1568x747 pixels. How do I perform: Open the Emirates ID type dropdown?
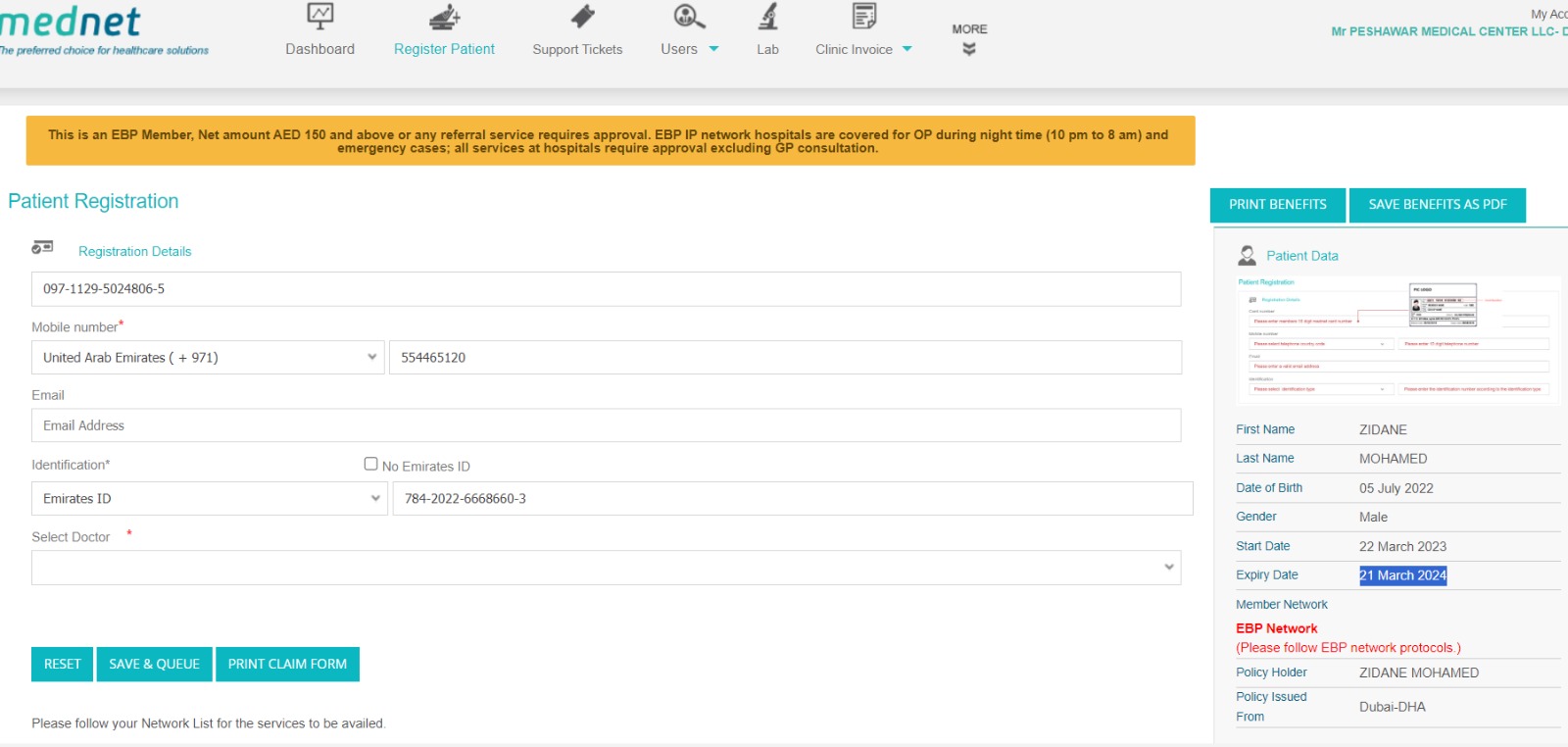[x=209, y=499]
